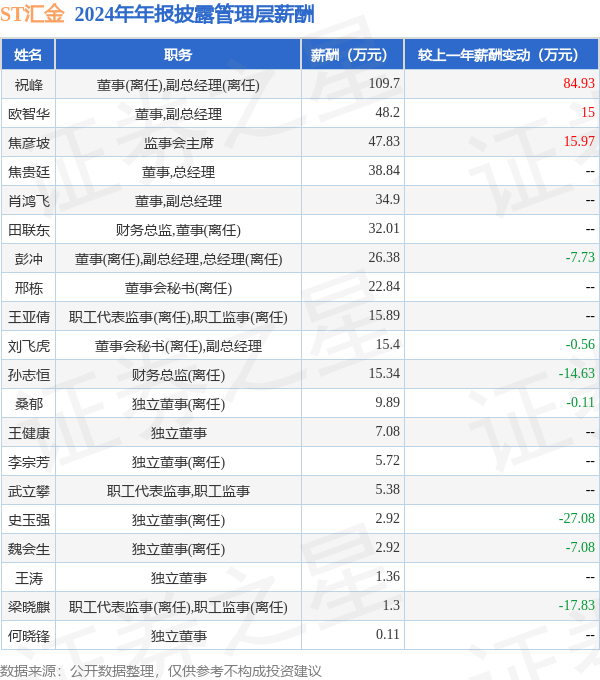Click the salary value 34.9

388,199
